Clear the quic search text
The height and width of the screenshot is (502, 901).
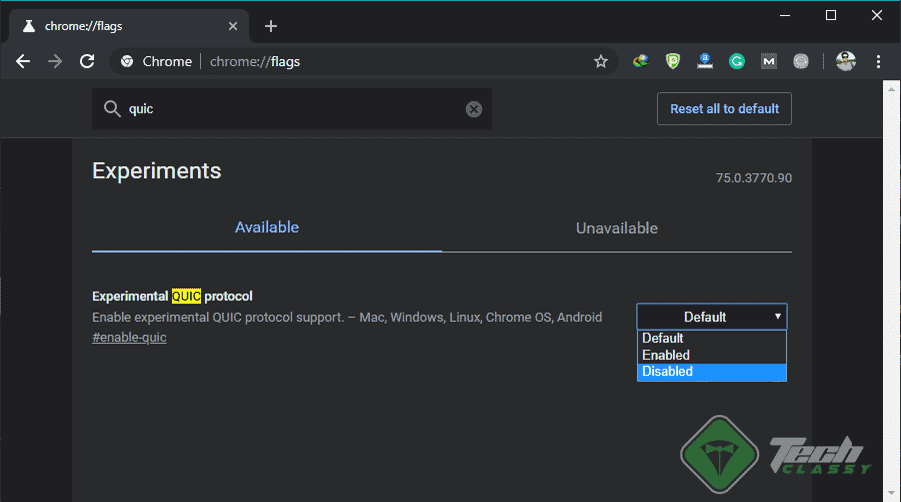473,109
